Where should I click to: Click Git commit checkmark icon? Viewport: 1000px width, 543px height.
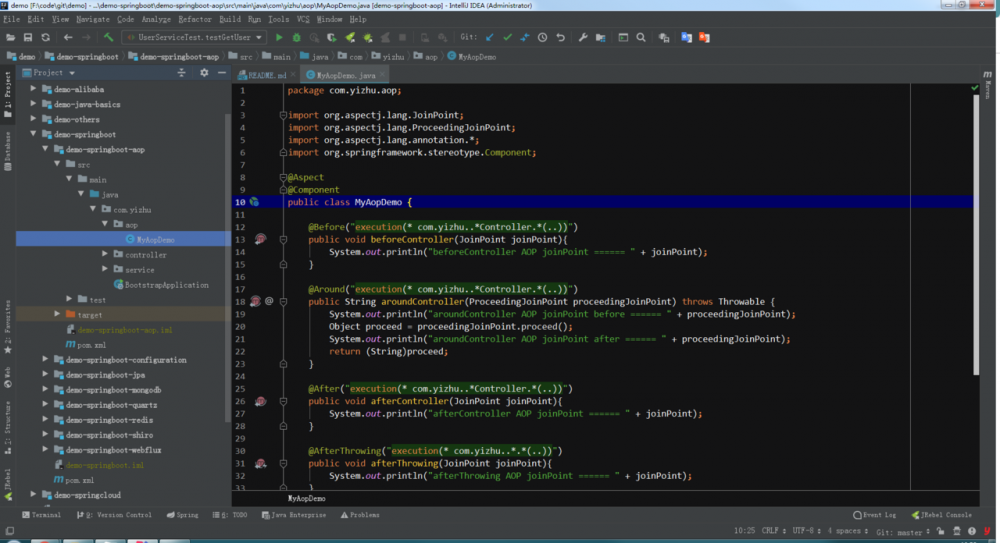tap(507, 37)
